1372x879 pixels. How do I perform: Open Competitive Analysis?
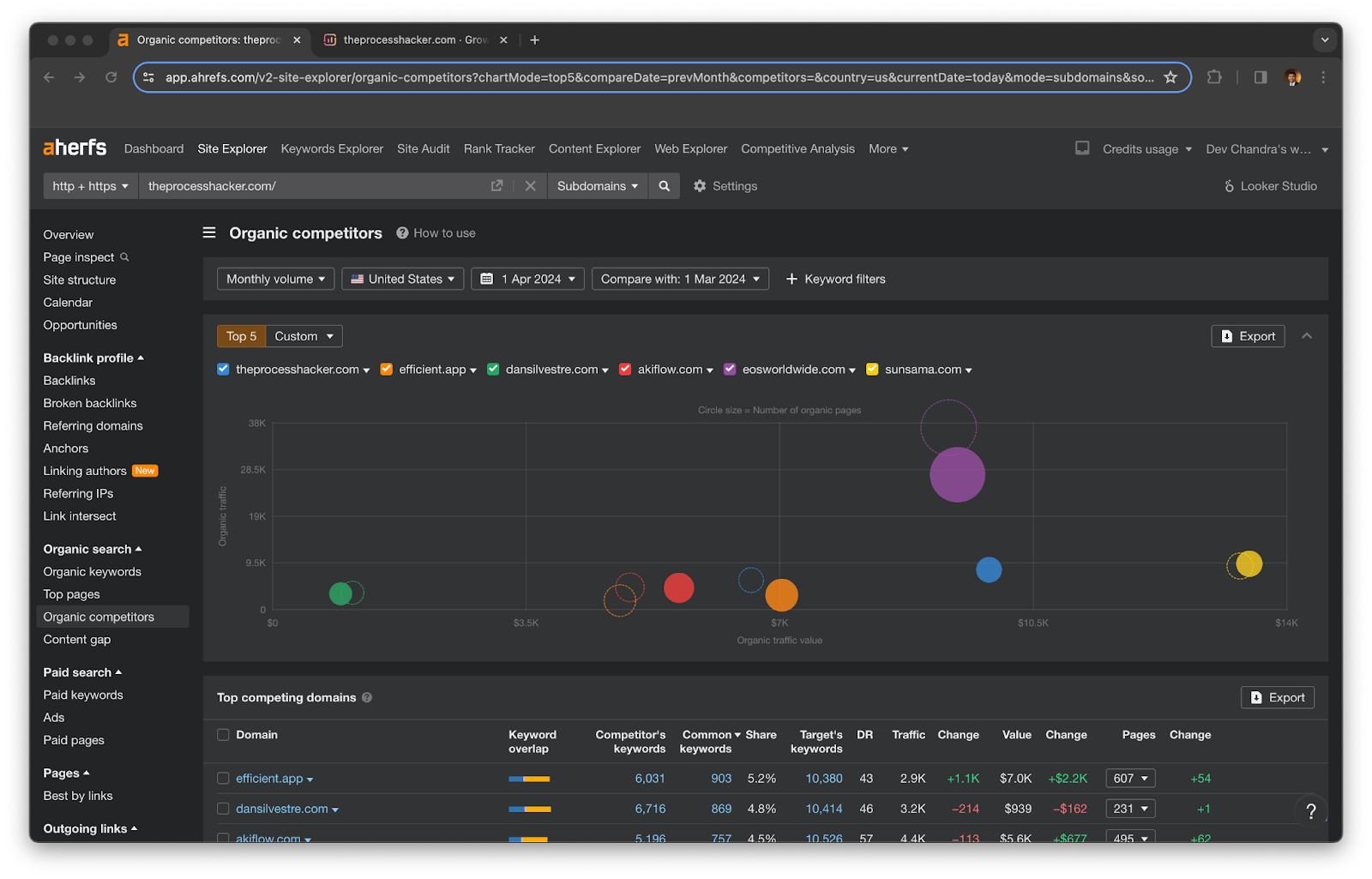click(797, 149)
